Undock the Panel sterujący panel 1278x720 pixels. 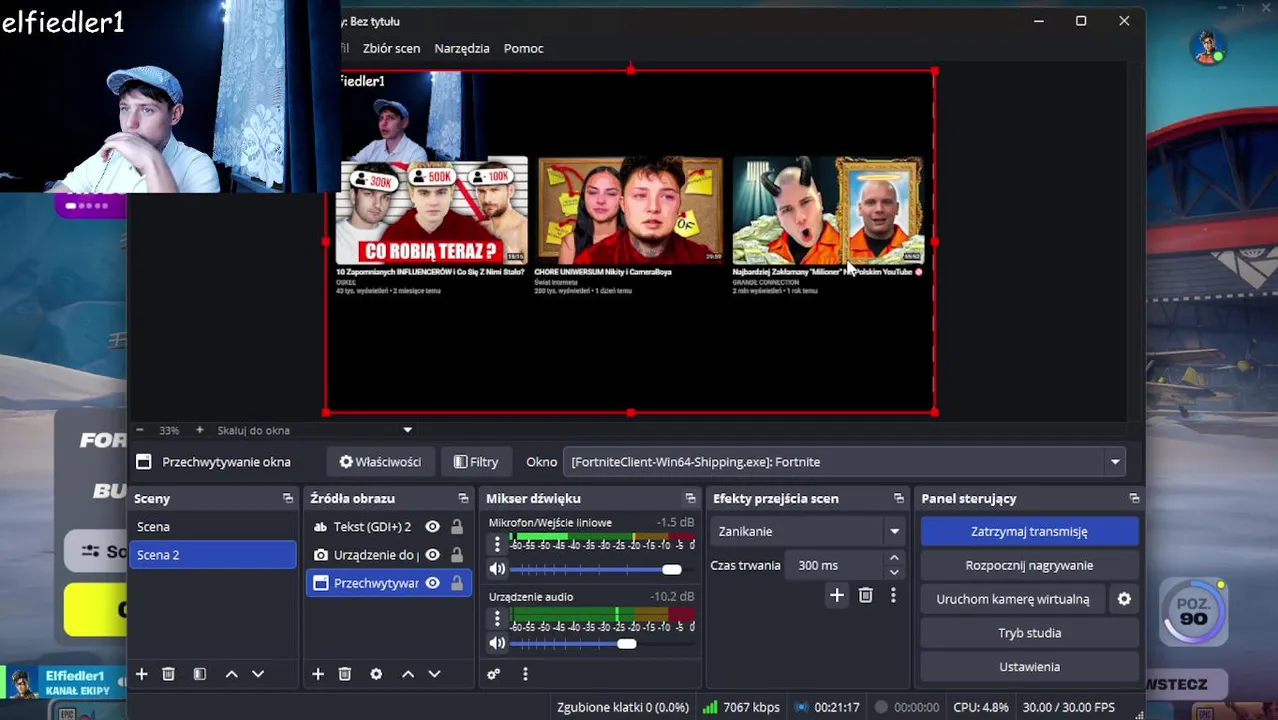tap(1134, 498)
